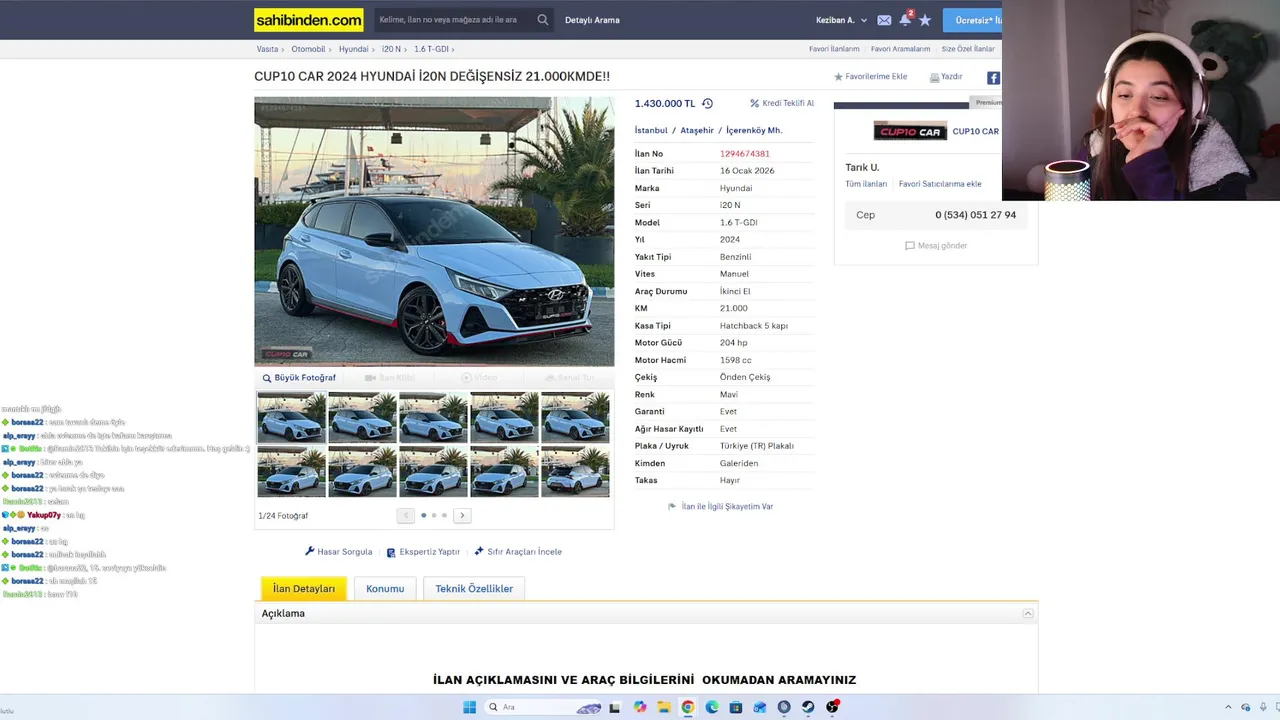Share listing via Facebook icon

coord(993,77)
